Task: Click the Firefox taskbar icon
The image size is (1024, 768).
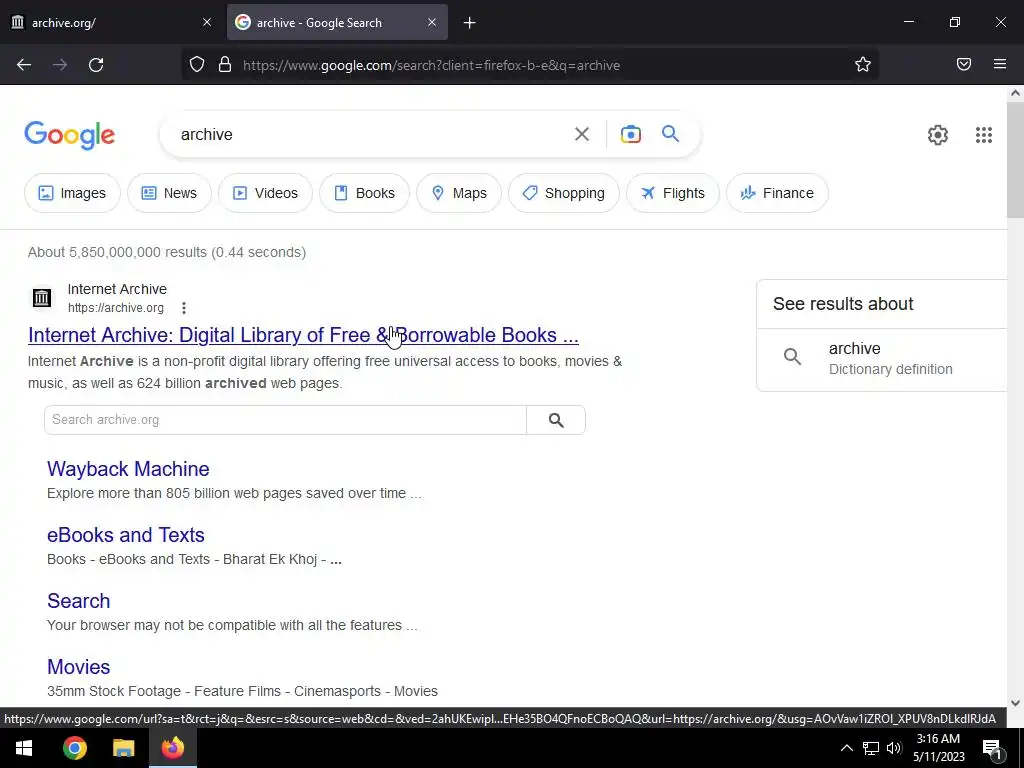Action: pyautogui.click(x=173, y=748)
